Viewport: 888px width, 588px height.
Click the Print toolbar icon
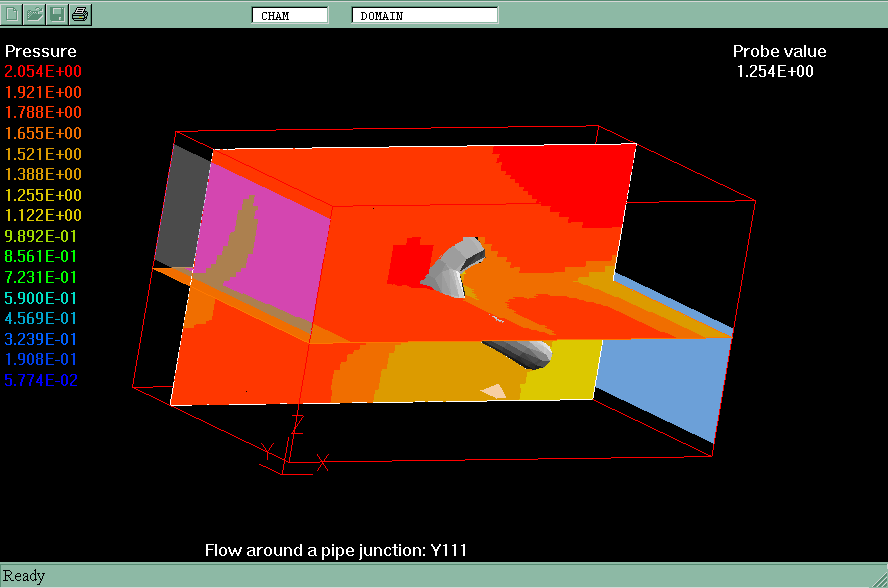(x=80, y=14)
